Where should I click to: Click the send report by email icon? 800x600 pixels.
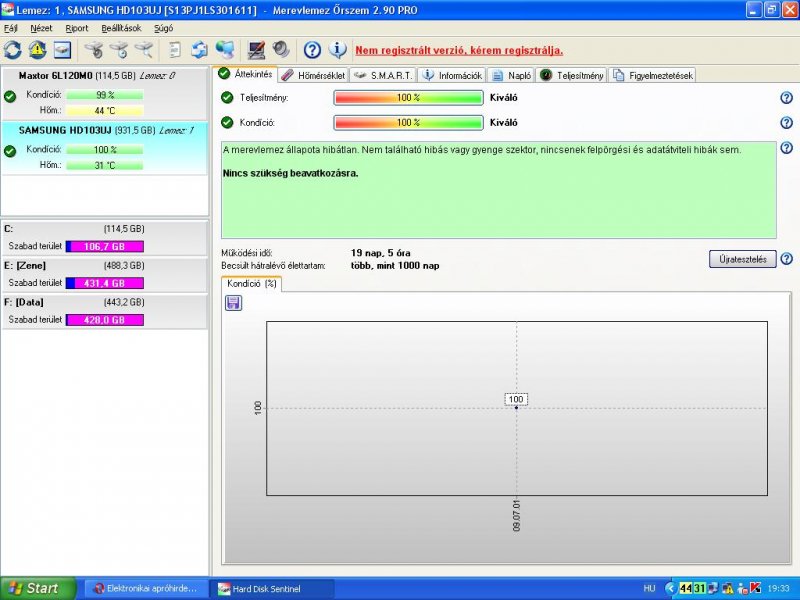point(199,50)
